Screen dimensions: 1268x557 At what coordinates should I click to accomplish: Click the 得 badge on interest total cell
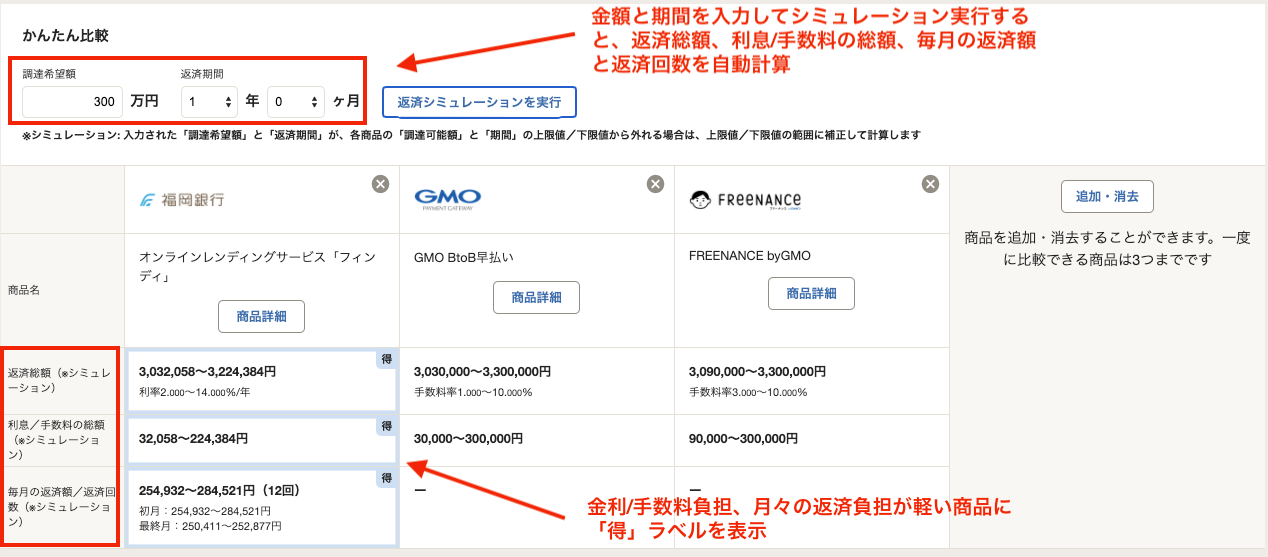(x=386, y=426)
